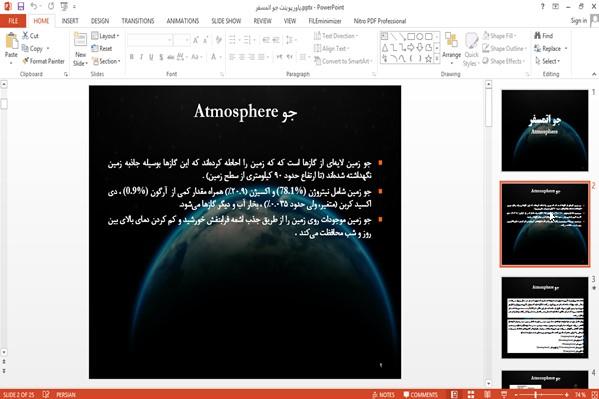Open Text Direction dropdown
The image size is (599, 399).
336,36
